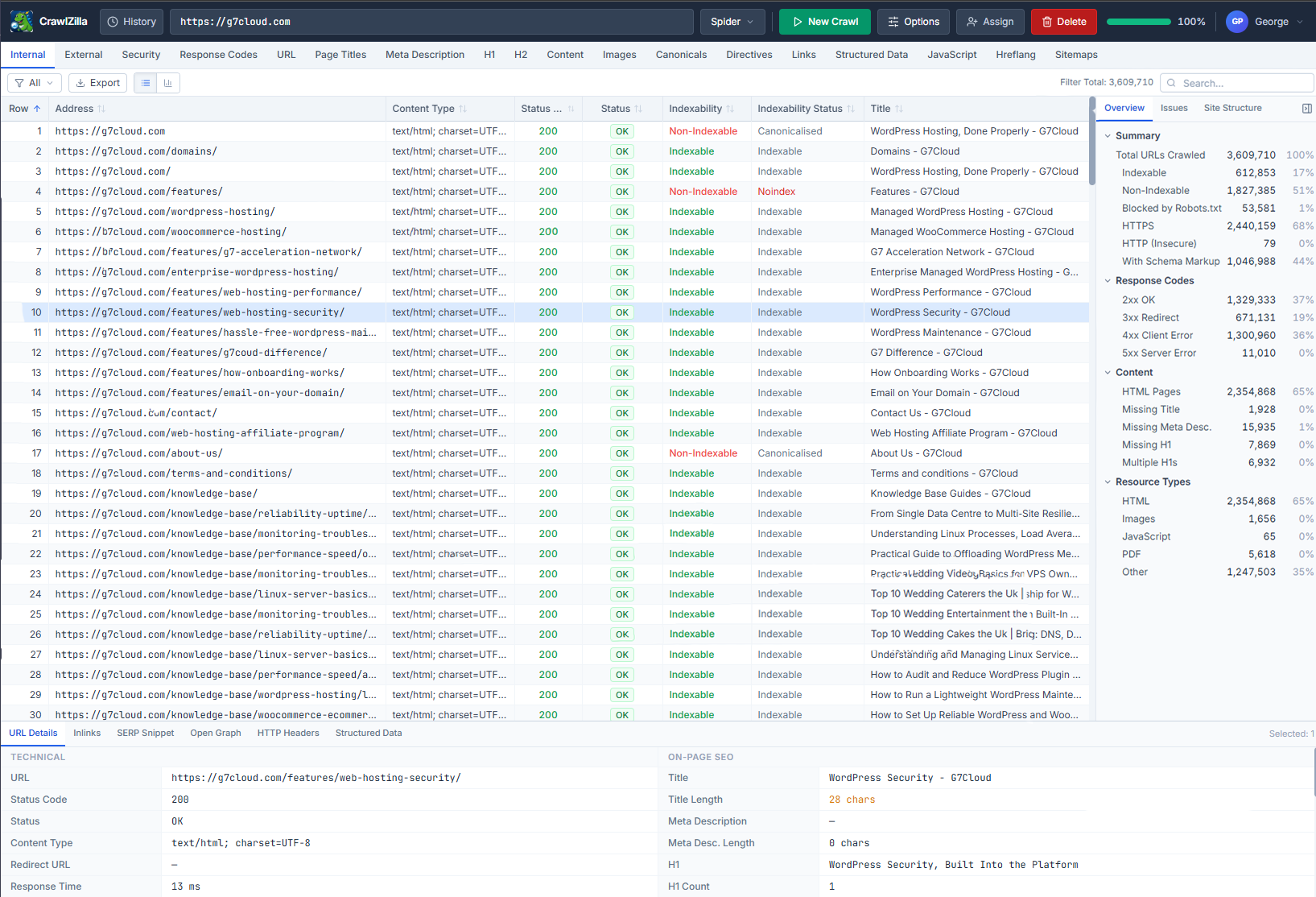1316x897 pixels.
Task: Click the Delete button
Action: pos(1063,21)
